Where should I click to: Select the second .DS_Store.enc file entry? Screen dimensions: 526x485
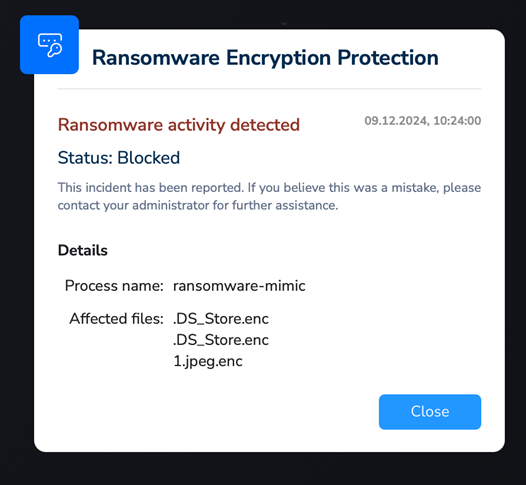coord(221,340)
